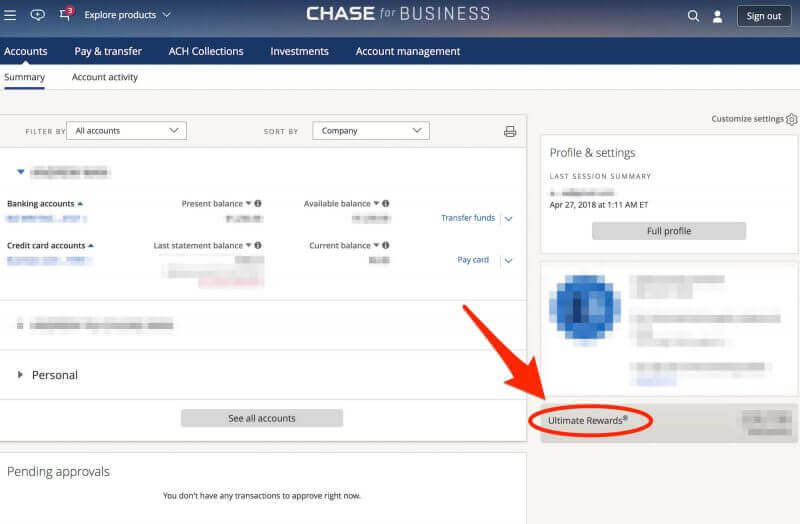Click the search magnifier icon
Image resolution: width=800 pixels, height=524 pixels.
[693, 16]
